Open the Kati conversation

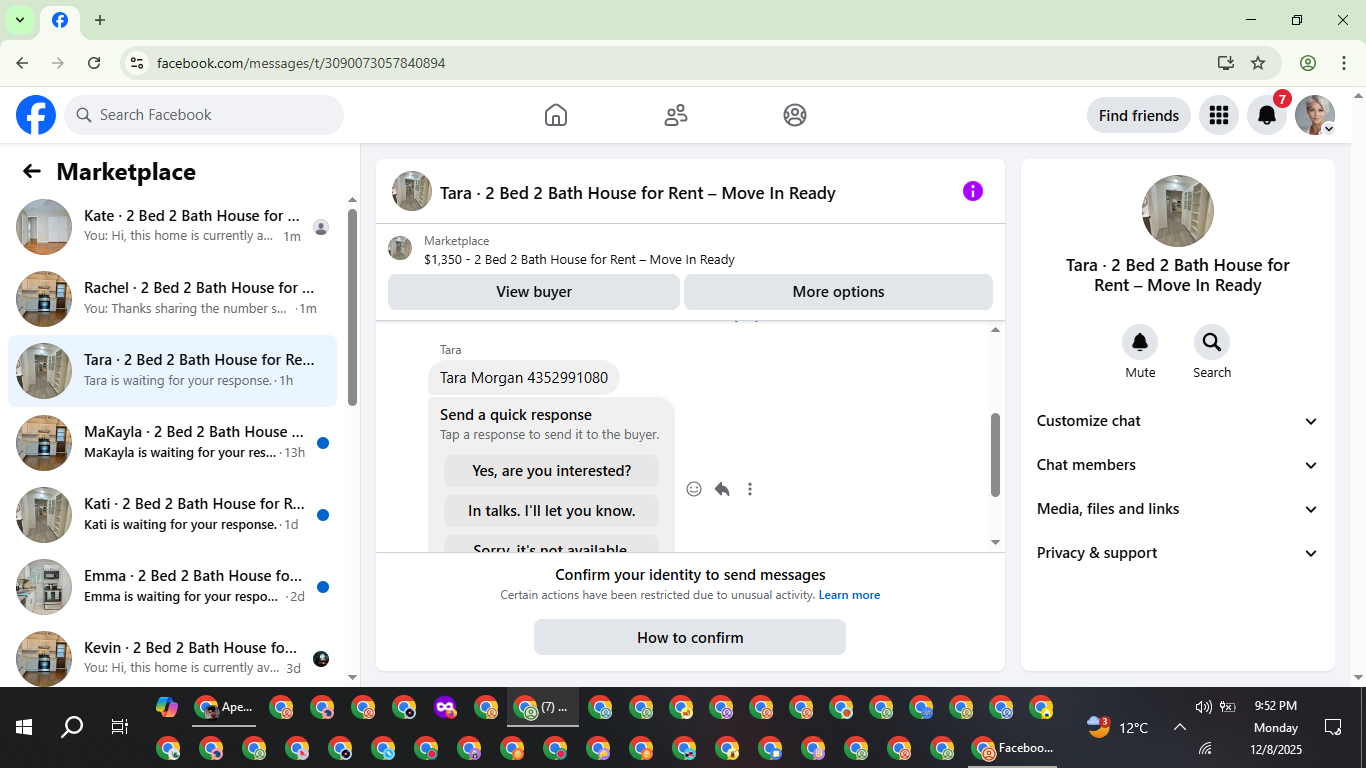click(x=172, y=515)
